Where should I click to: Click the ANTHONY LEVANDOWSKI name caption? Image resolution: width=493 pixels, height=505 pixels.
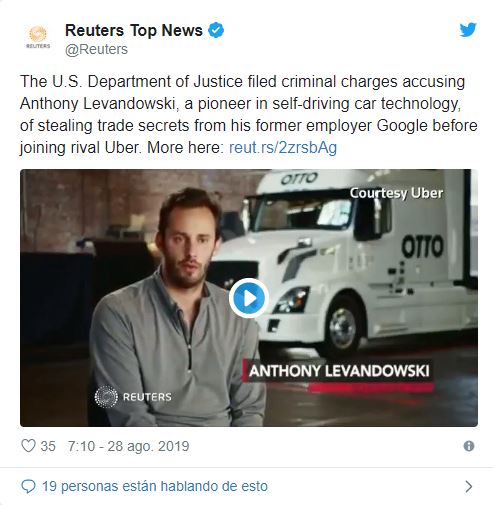[339, 371]
